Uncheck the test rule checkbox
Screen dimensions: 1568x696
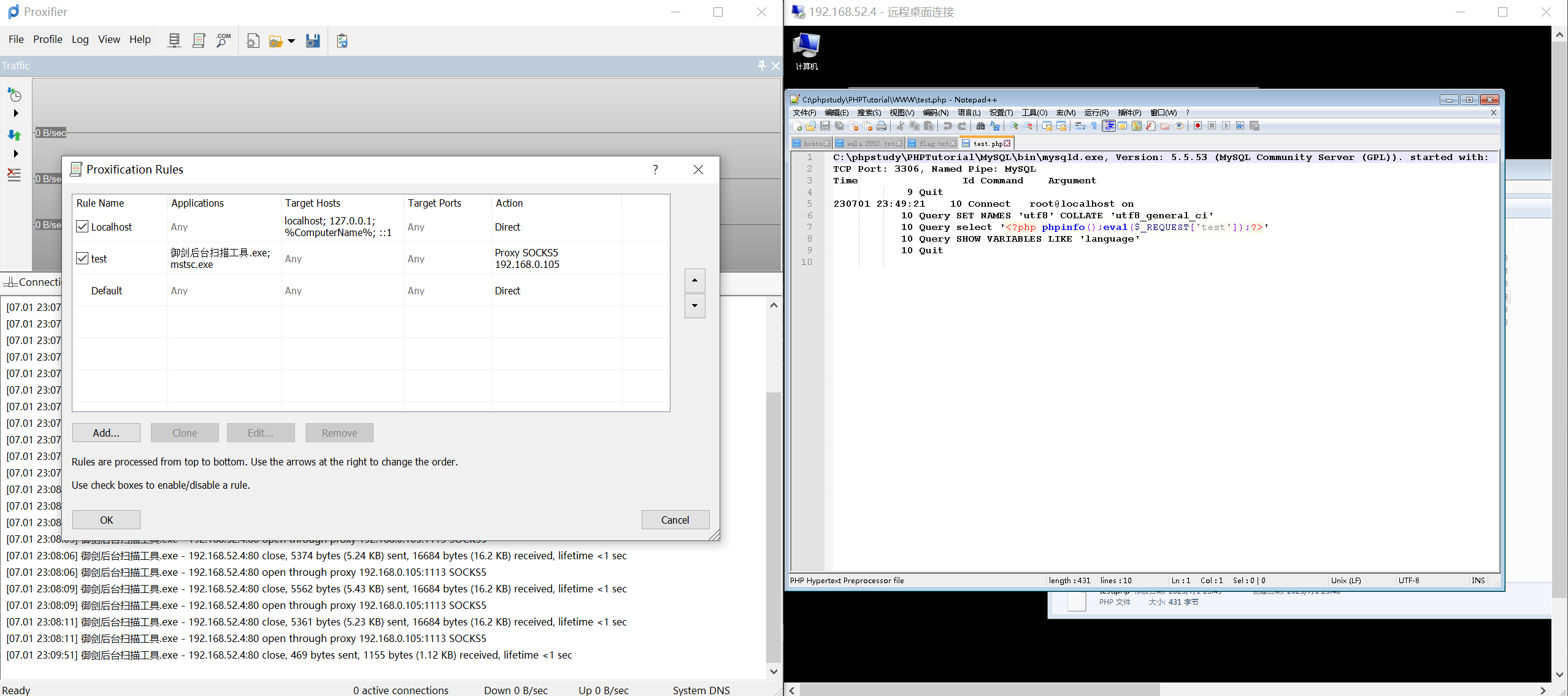(82, 258)
